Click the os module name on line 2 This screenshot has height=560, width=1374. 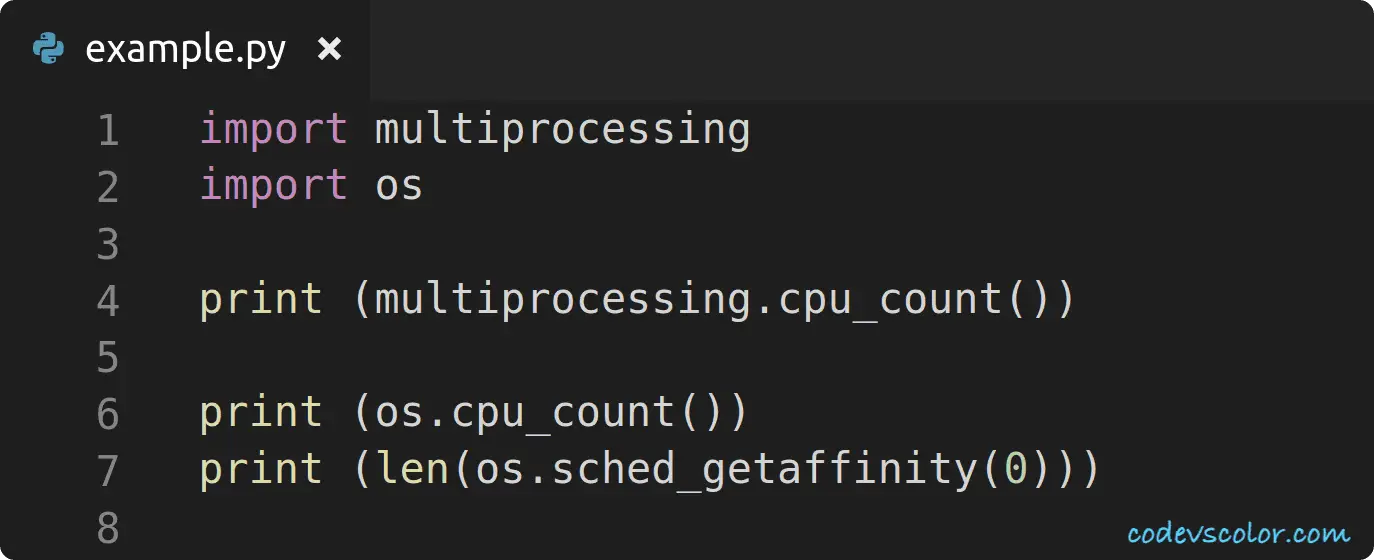coord(399,187)
